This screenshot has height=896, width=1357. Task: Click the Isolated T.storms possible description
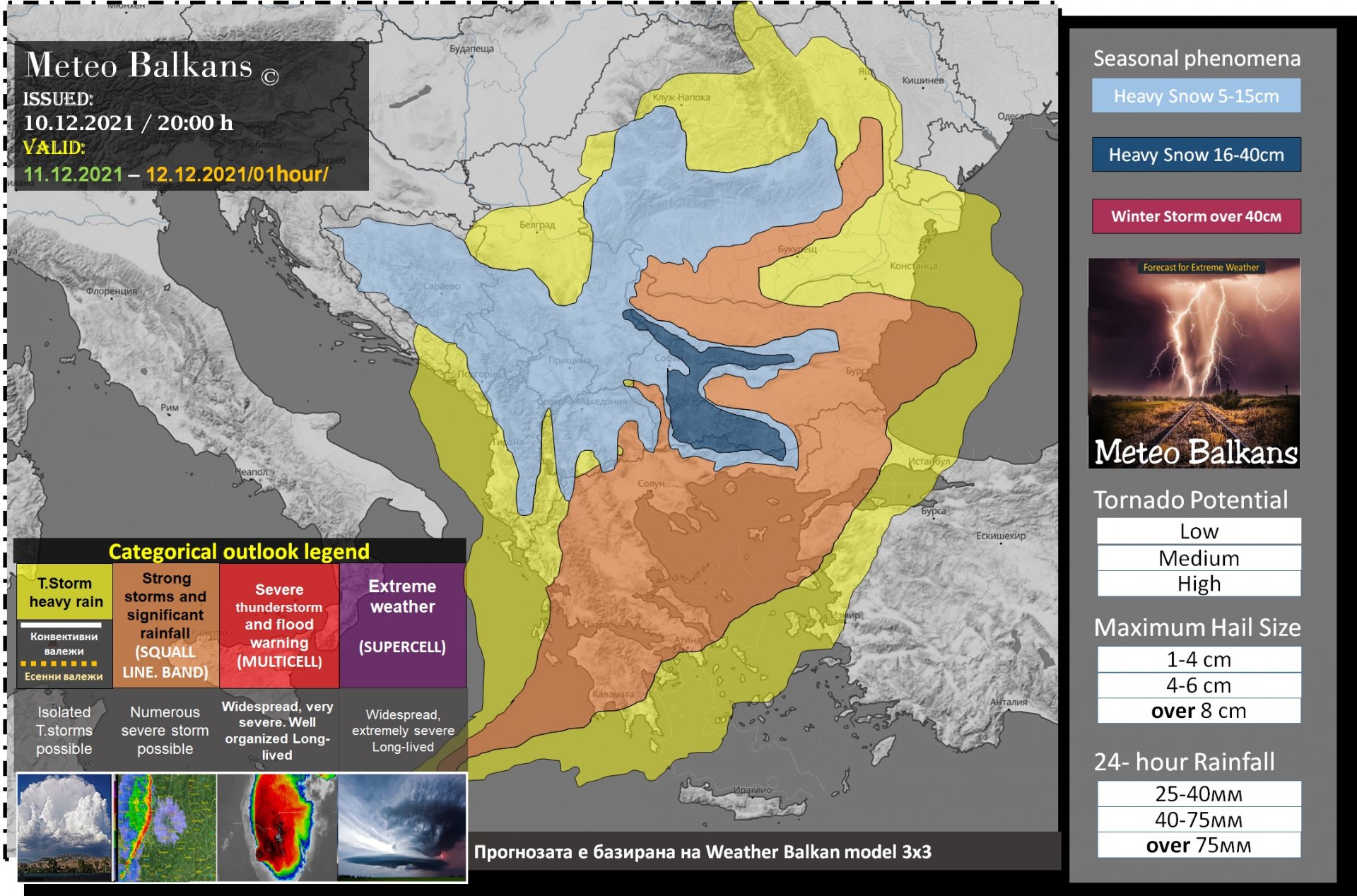pos(64,731)
